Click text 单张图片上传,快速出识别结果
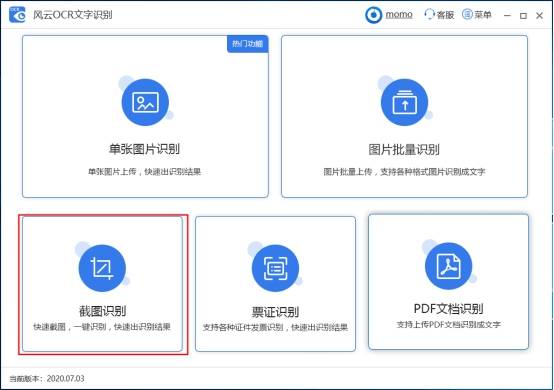Screen dimensions: 554x390 (x=144, y=172)
